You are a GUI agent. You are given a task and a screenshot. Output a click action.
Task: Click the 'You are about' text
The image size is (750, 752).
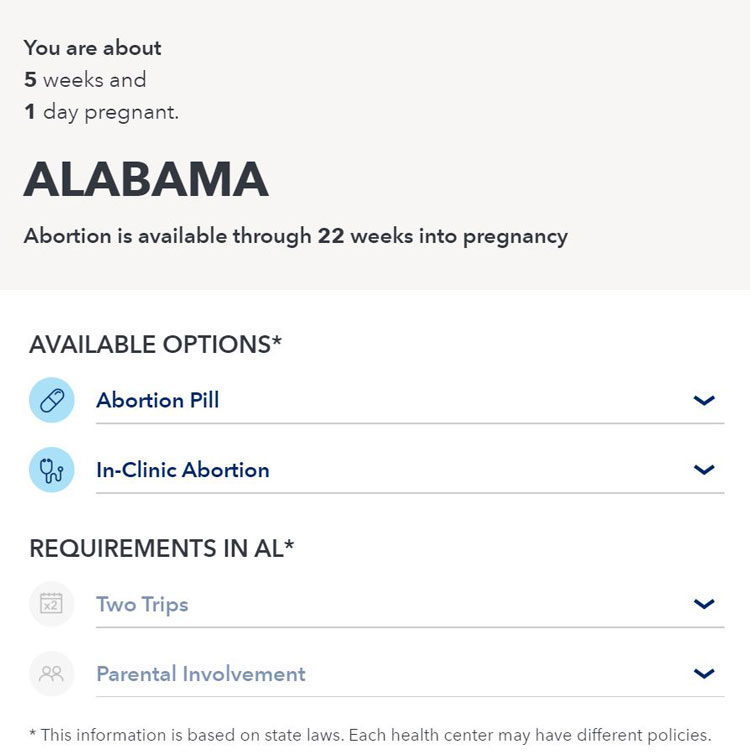(x=93, y=48)
